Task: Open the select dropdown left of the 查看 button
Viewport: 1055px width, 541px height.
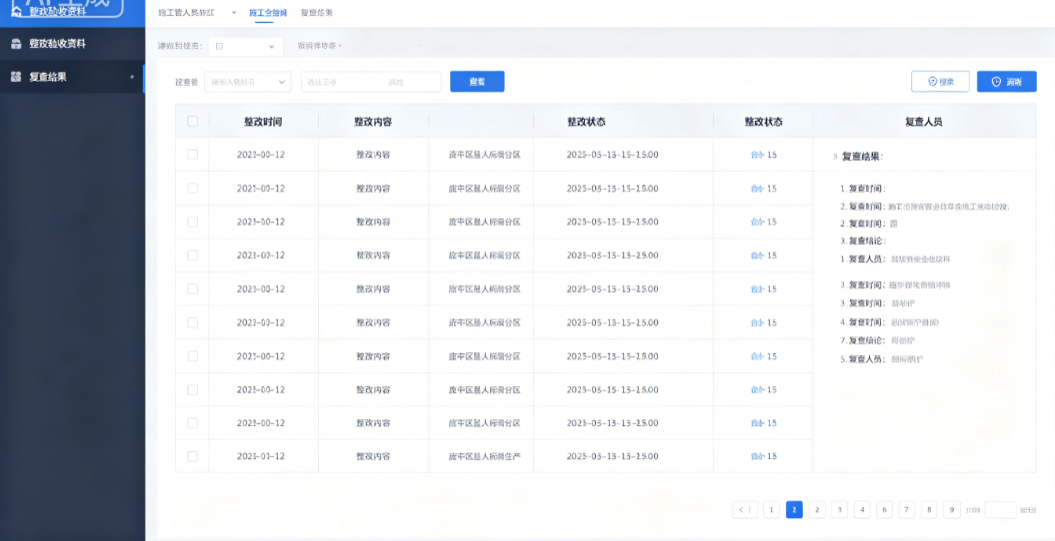Action: (x=248, y=81)
